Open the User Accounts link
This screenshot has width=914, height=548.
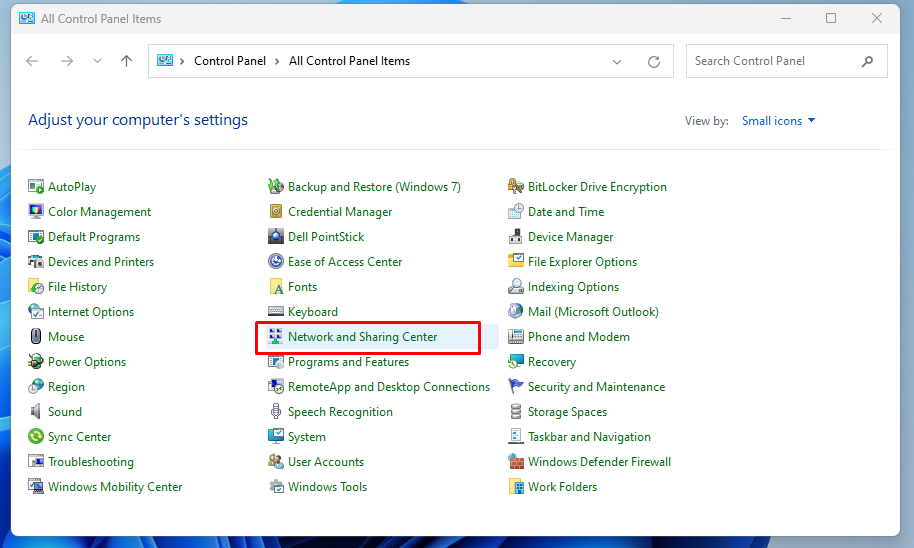click(326, 462)
